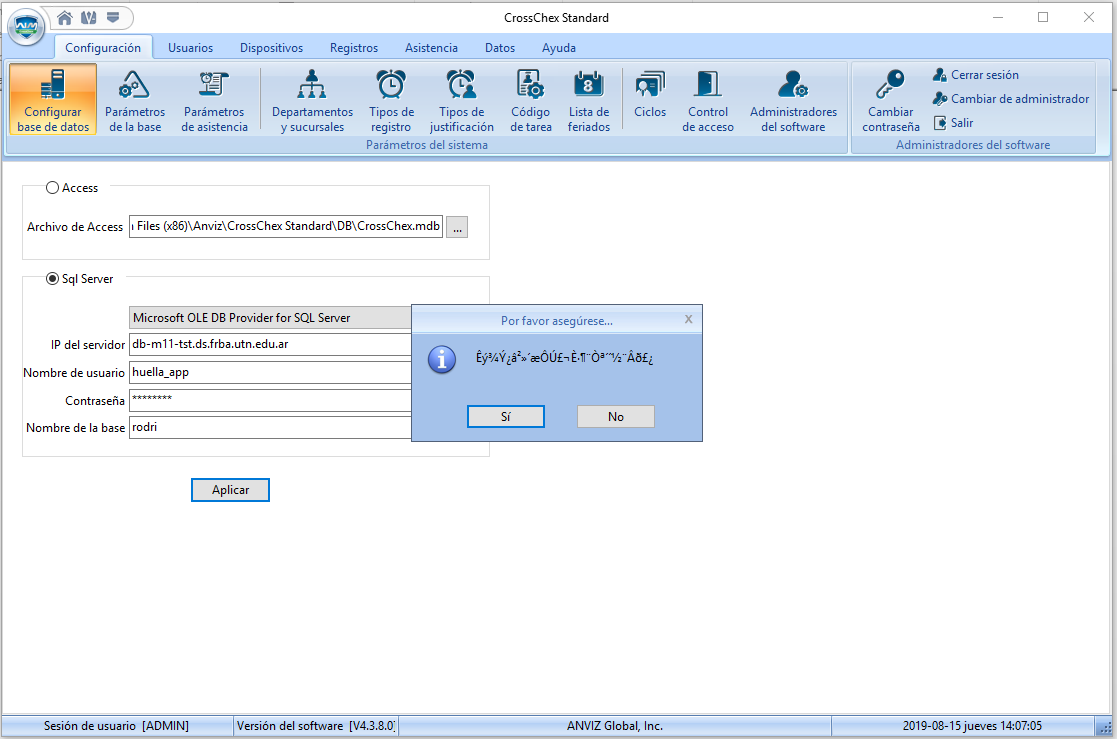This screenshot has width=1117, height=739.
Task: Click Cambiar de administrador
Action: pos(1011,98)
